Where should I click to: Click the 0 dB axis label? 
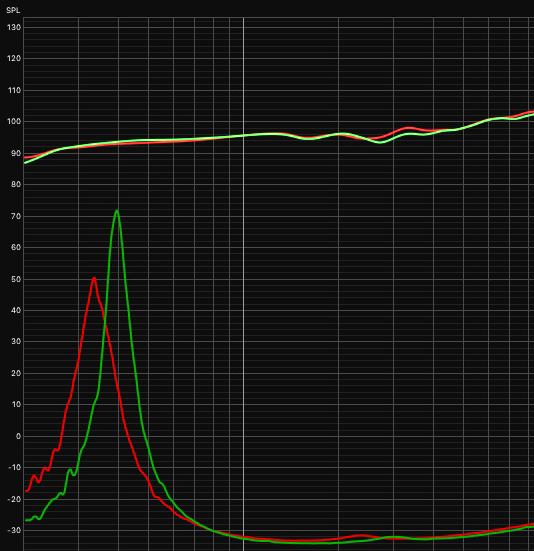point(18,436)
